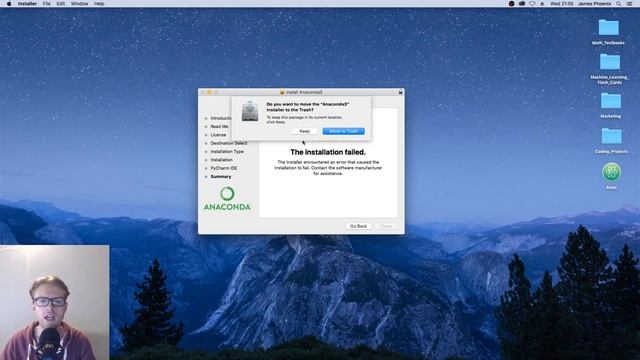The height and width of the screenshot is (360, 640).
Task: Select the Installation step
Action: tap(221, 160)
